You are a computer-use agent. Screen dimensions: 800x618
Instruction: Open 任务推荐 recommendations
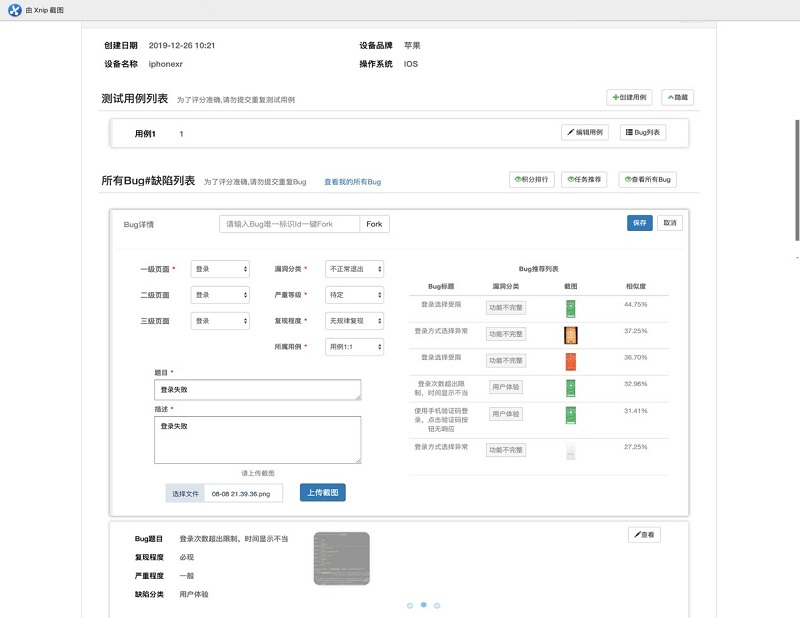pos(584,180)
